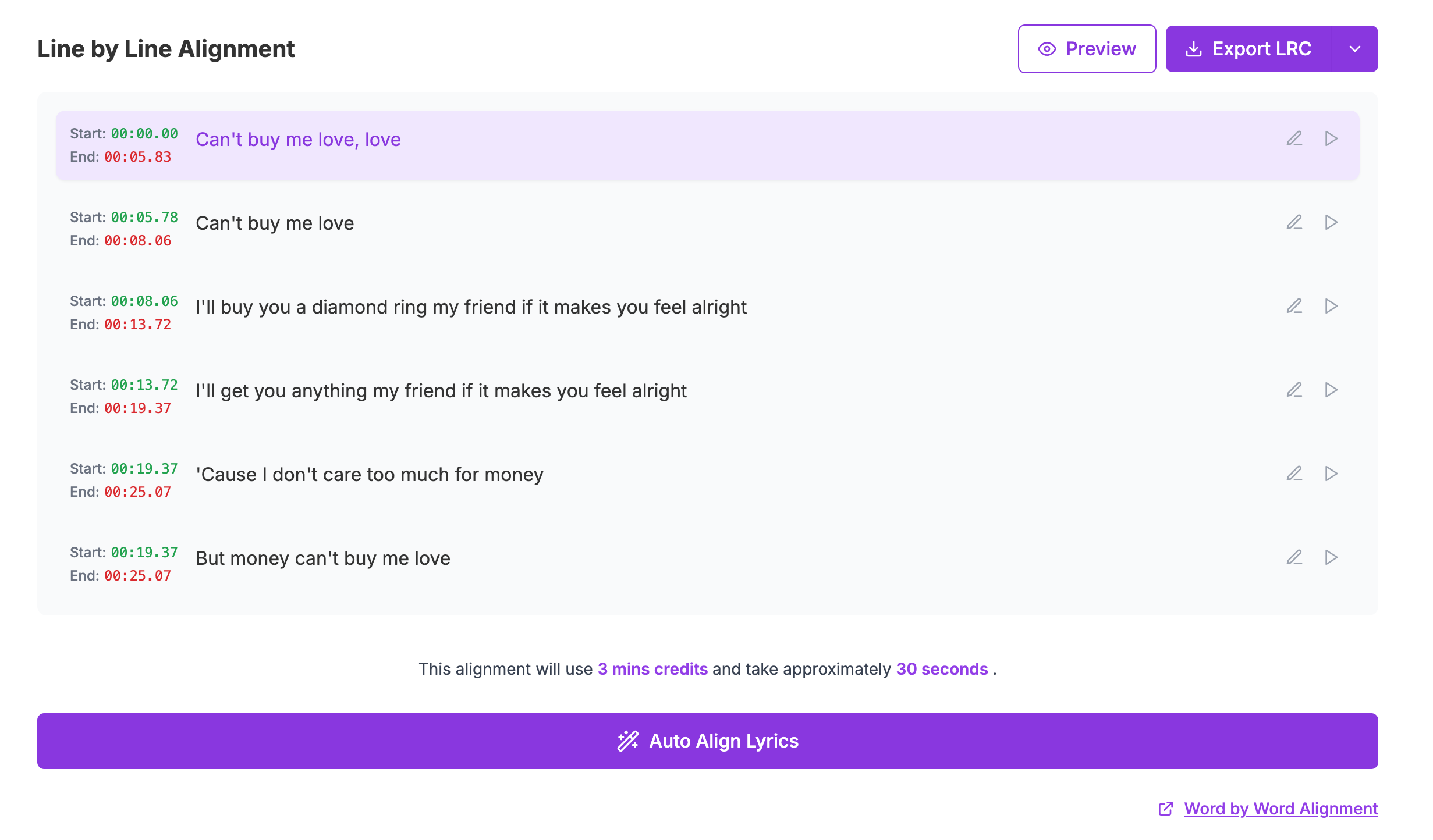Viewport: 1433px width, 840px height.
Task: Select the highlighted first lyric text
Action: point(298,140)
